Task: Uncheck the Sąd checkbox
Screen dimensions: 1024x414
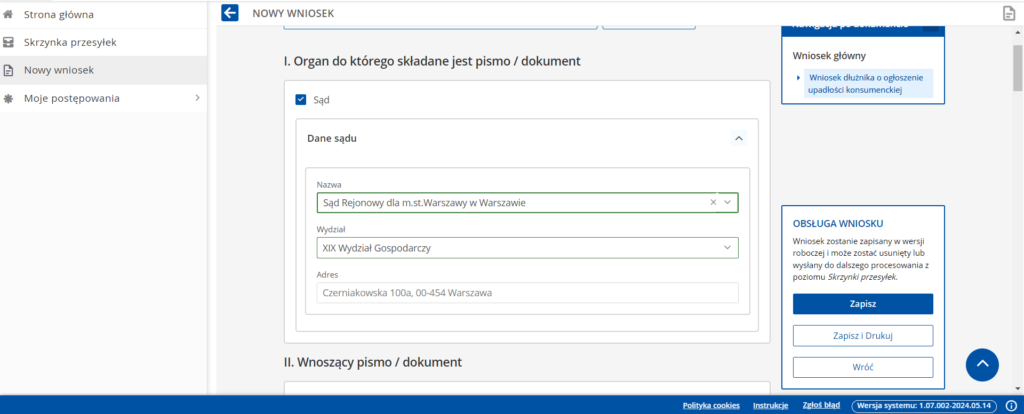Action: click(301, 100)
